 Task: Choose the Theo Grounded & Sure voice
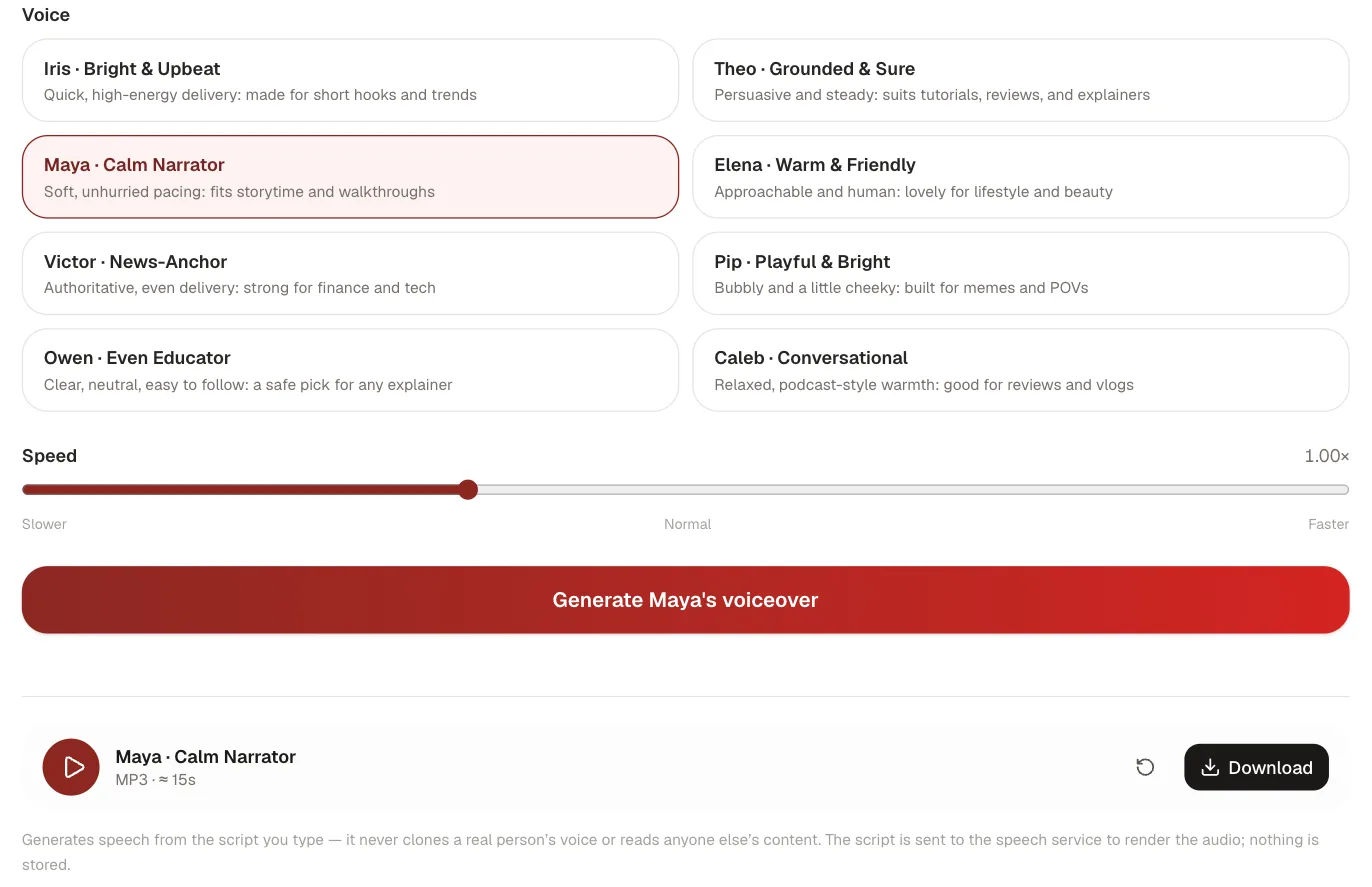(1021, 80)
